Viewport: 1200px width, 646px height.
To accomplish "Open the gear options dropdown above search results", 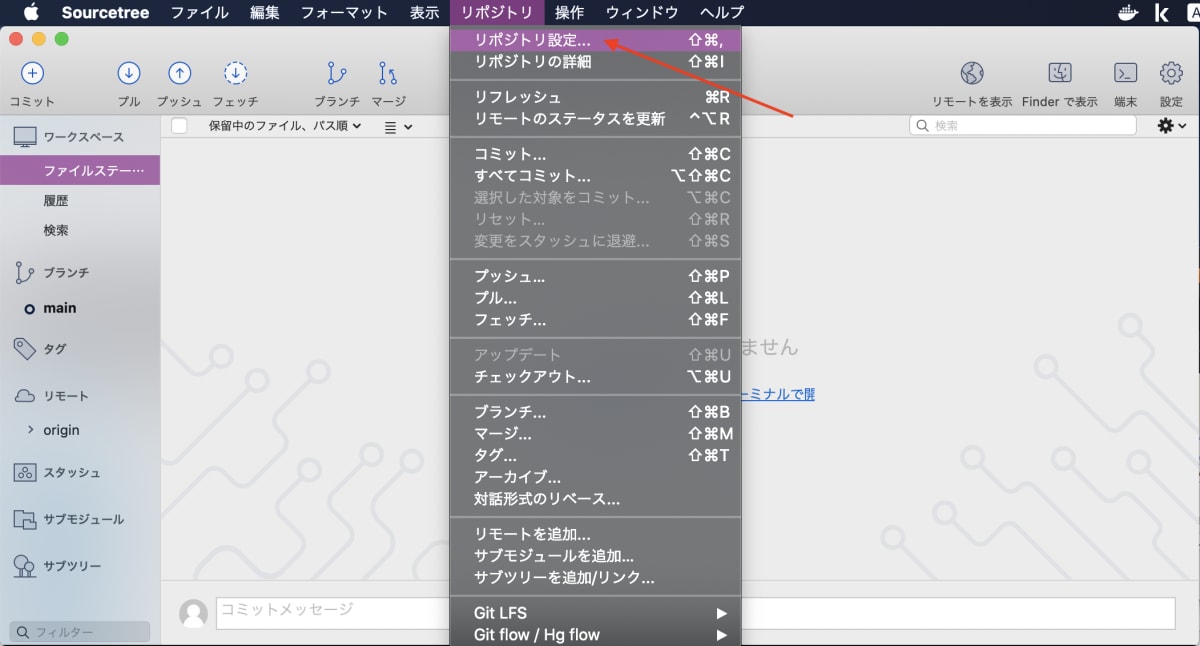I will pos(1168,126).
